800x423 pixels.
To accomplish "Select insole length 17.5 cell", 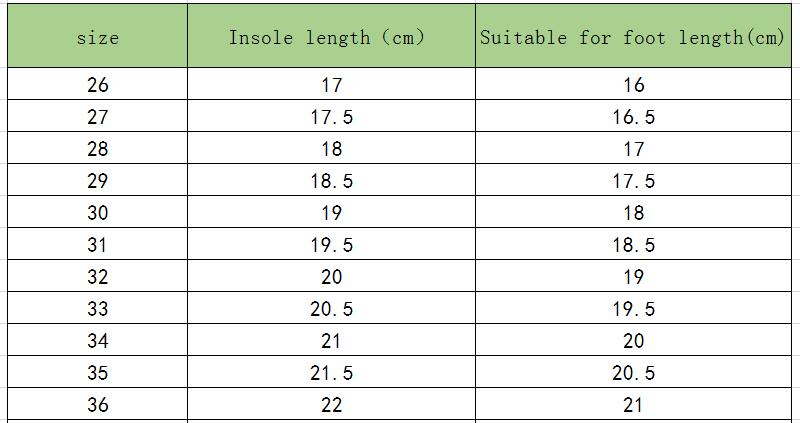I will 331,117.
